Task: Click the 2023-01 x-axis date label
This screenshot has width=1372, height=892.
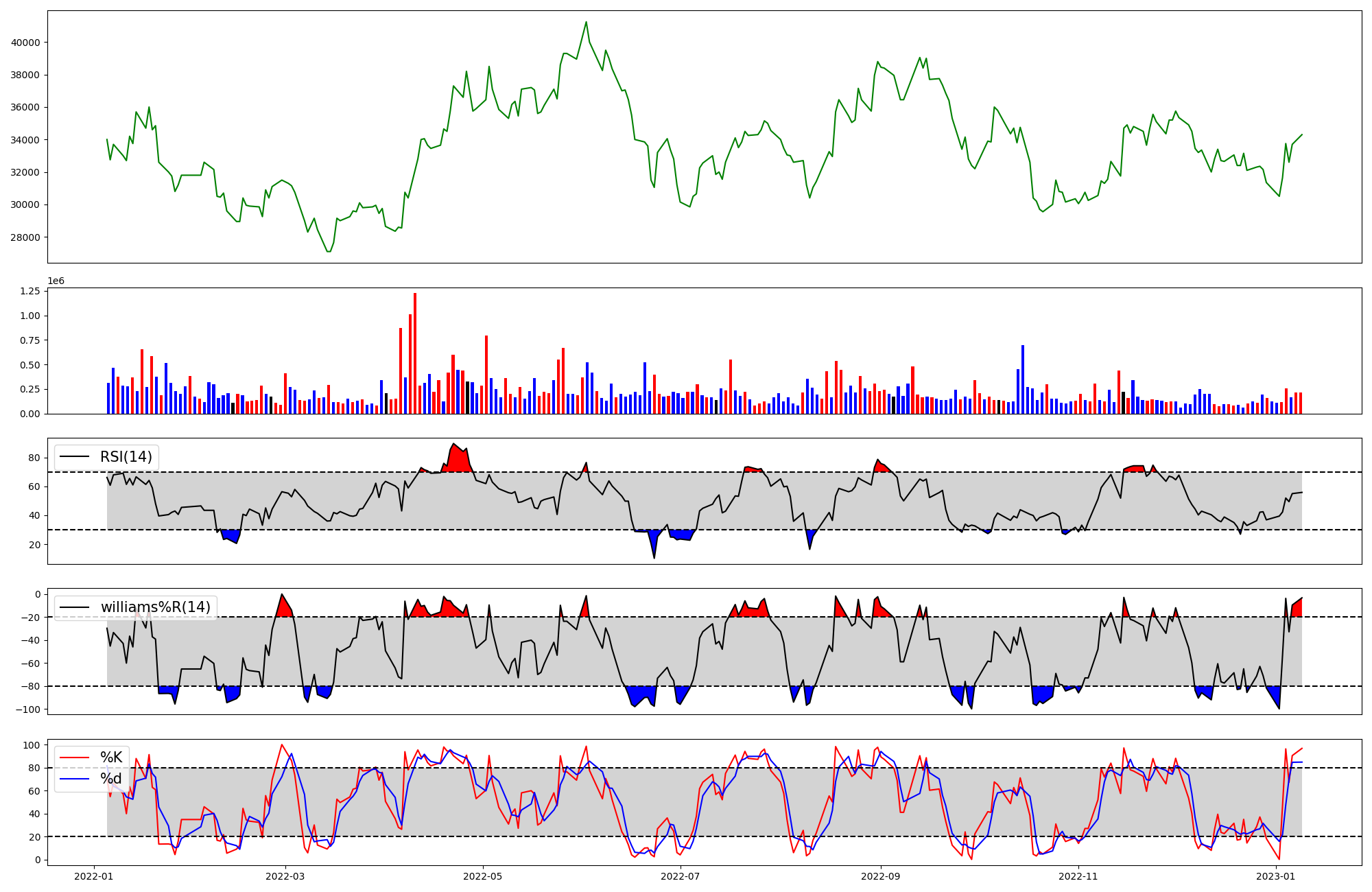Action: tap(1275, 876)
